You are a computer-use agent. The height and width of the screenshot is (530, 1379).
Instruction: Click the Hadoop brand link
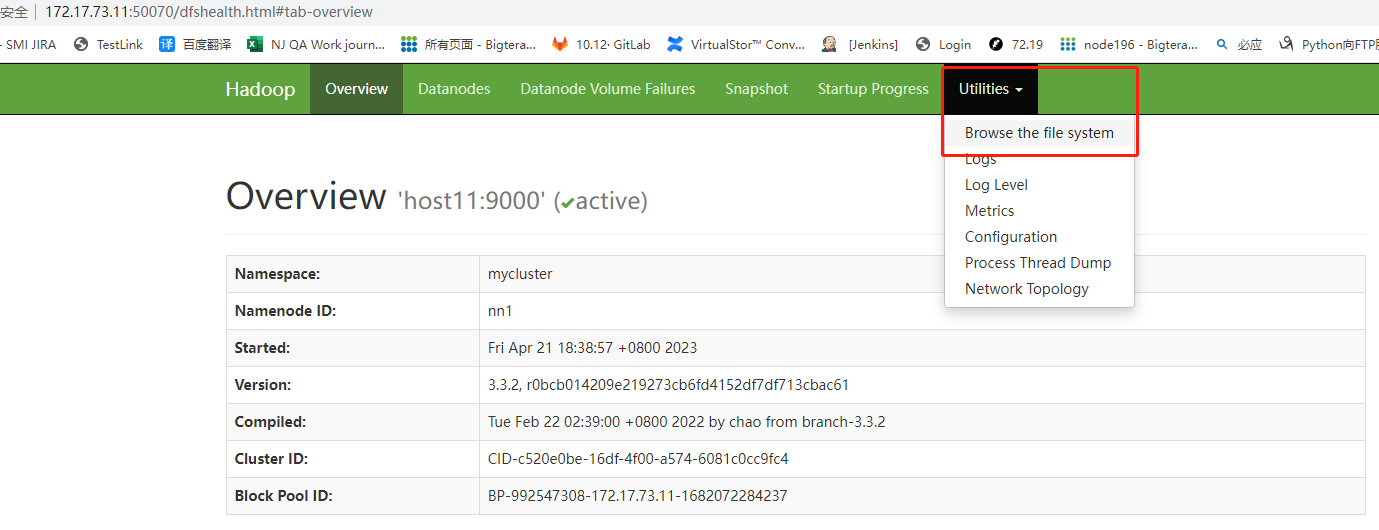point(260,89)
